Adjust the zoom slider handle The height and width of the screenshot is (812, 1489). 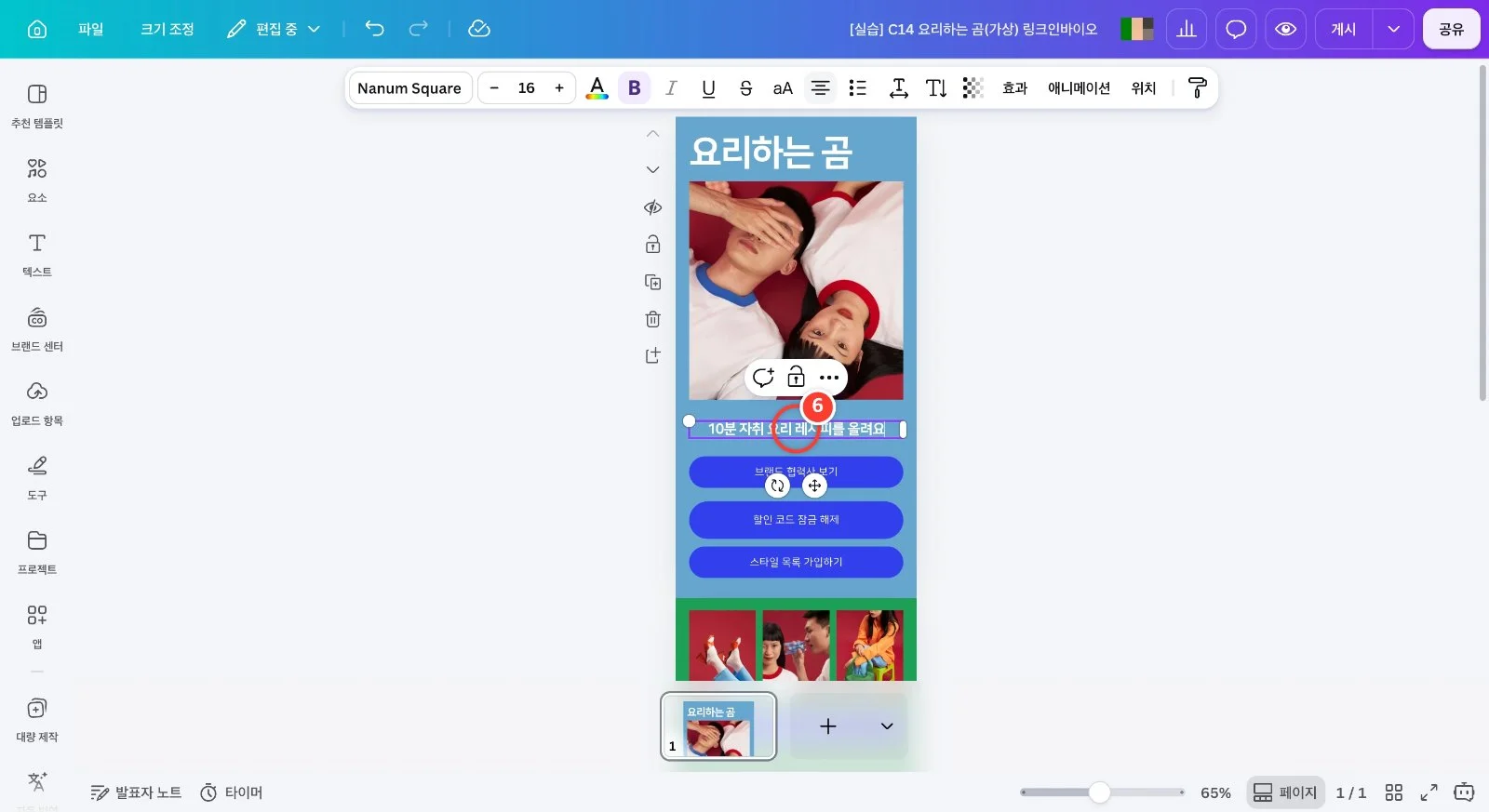tap(1100, 792)
